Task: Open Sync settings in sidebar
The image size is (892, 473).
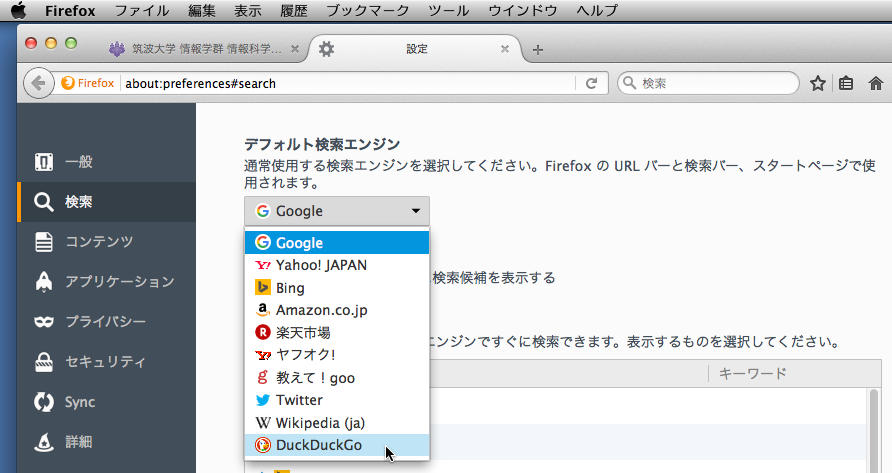Action: coord(106,402)
